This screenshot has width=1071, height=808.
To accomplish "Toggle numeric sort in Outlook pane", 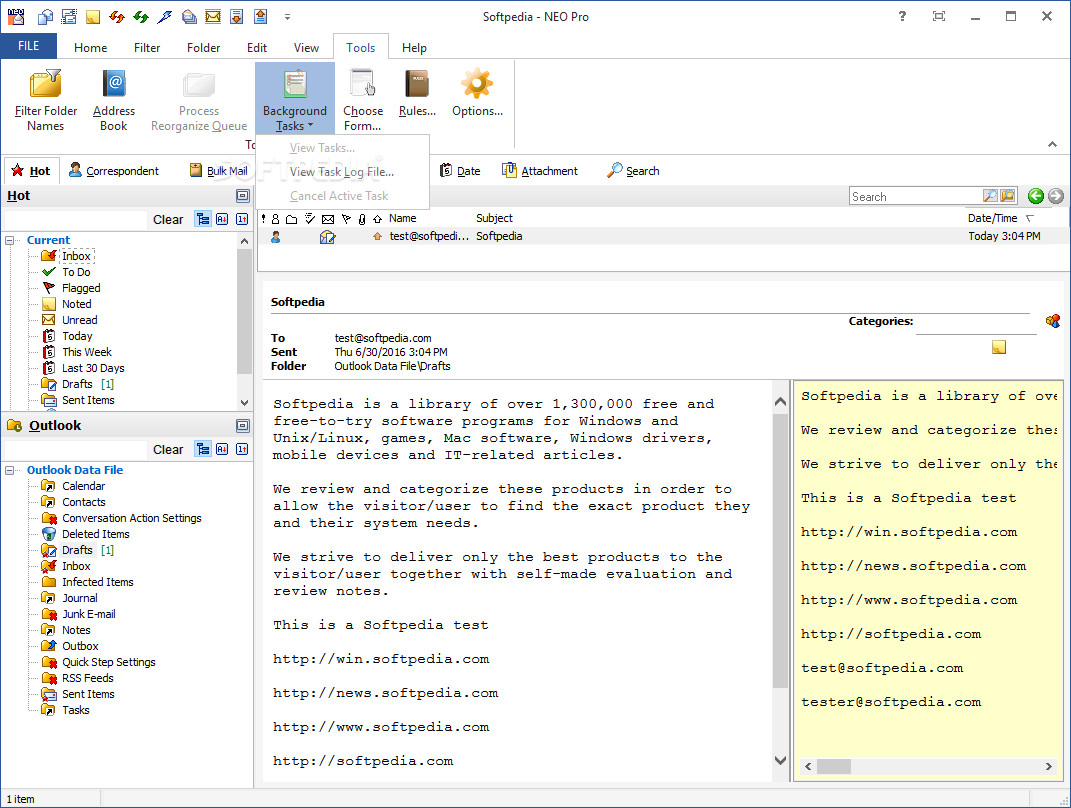I will (x=242, y=449).
